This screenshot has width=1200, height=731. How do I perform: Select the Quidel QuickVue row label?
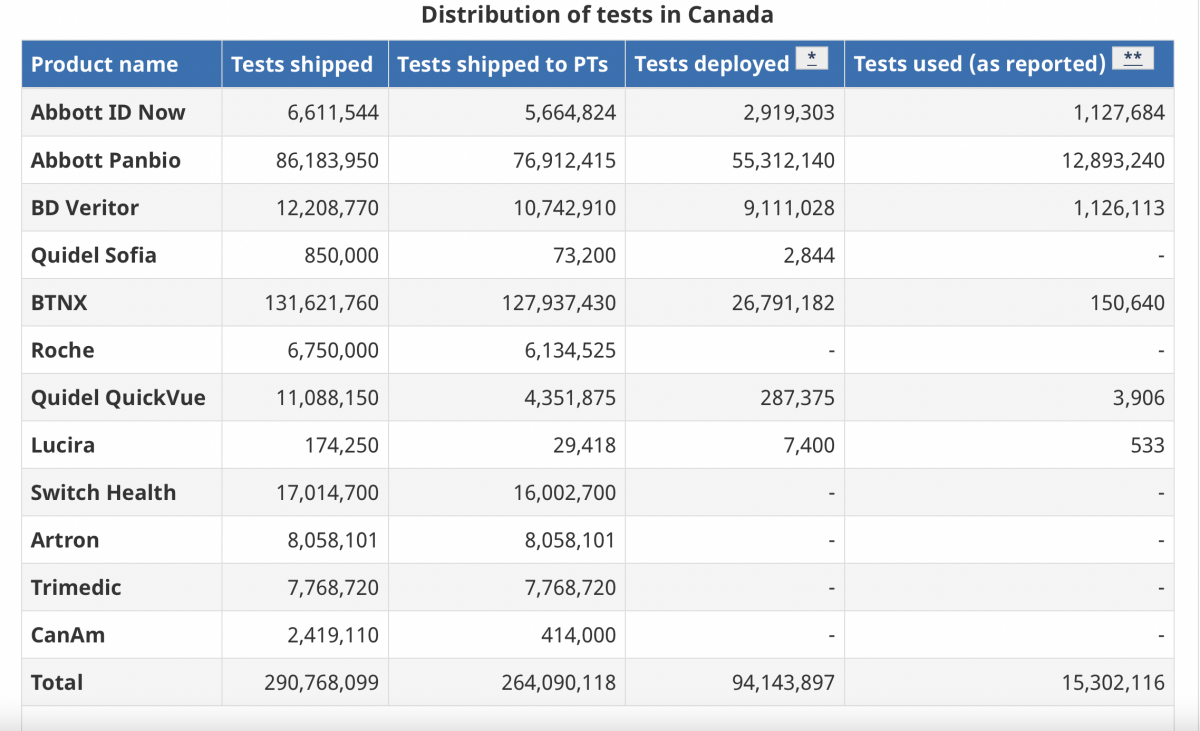[118, 398]
